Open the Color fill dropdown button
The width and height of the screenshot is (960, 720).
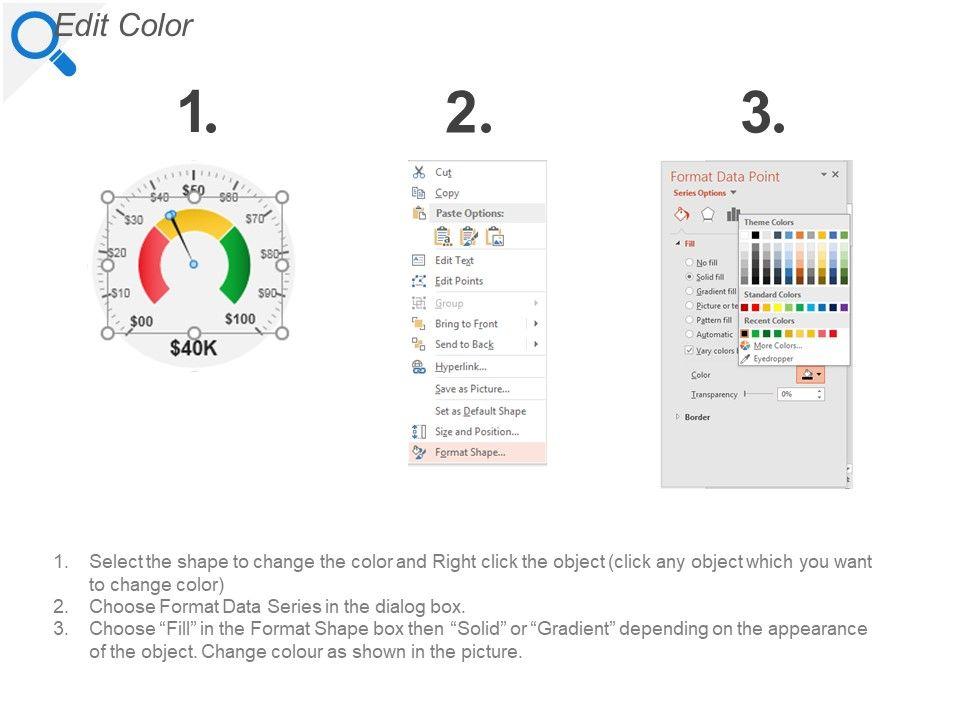tap(810, 375)
